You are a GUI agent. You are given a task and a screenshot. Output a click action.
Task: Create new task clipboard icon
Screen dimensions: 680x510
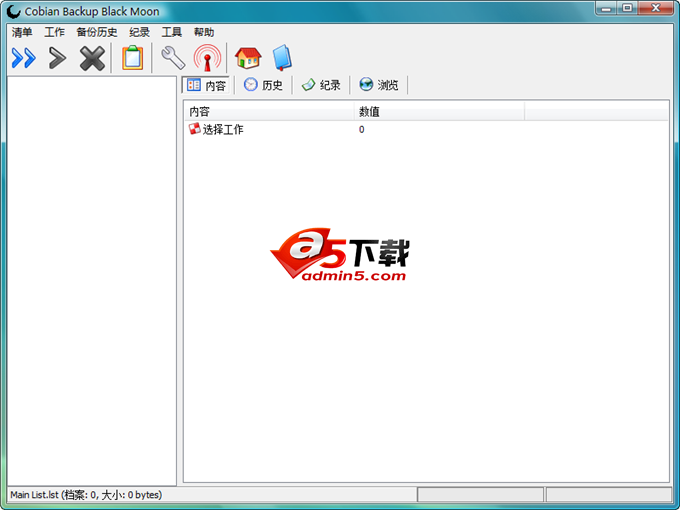(132, 58)
